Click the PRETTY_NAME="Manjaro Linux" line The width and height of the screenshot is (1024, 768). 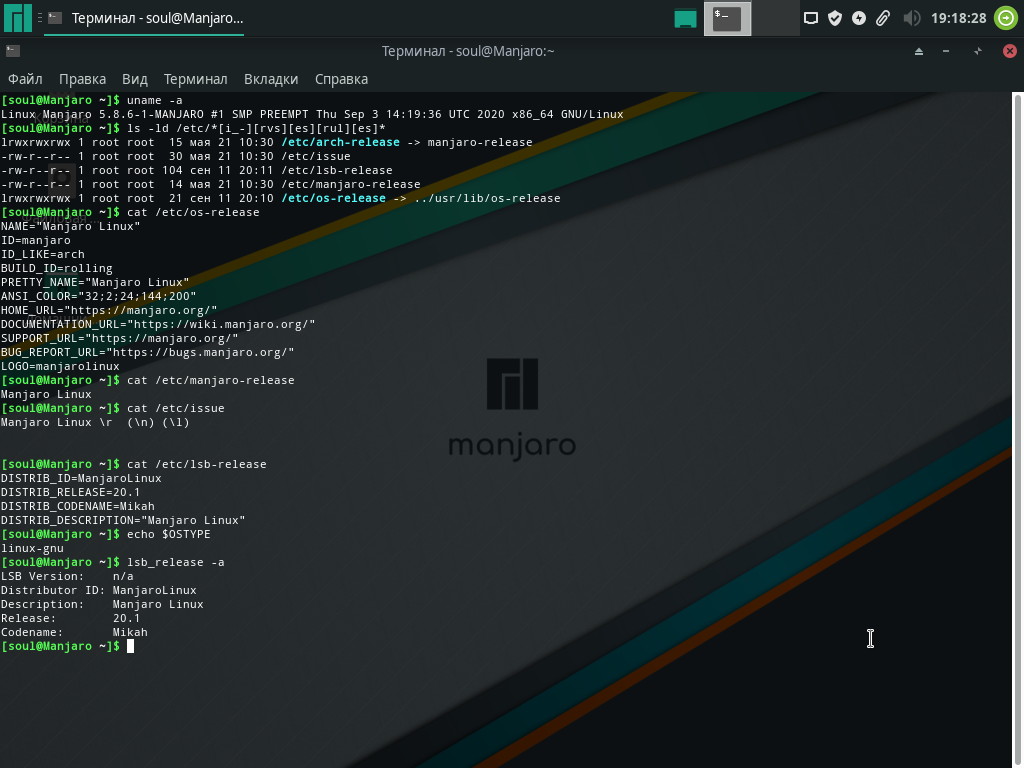(x=95, y=283)
